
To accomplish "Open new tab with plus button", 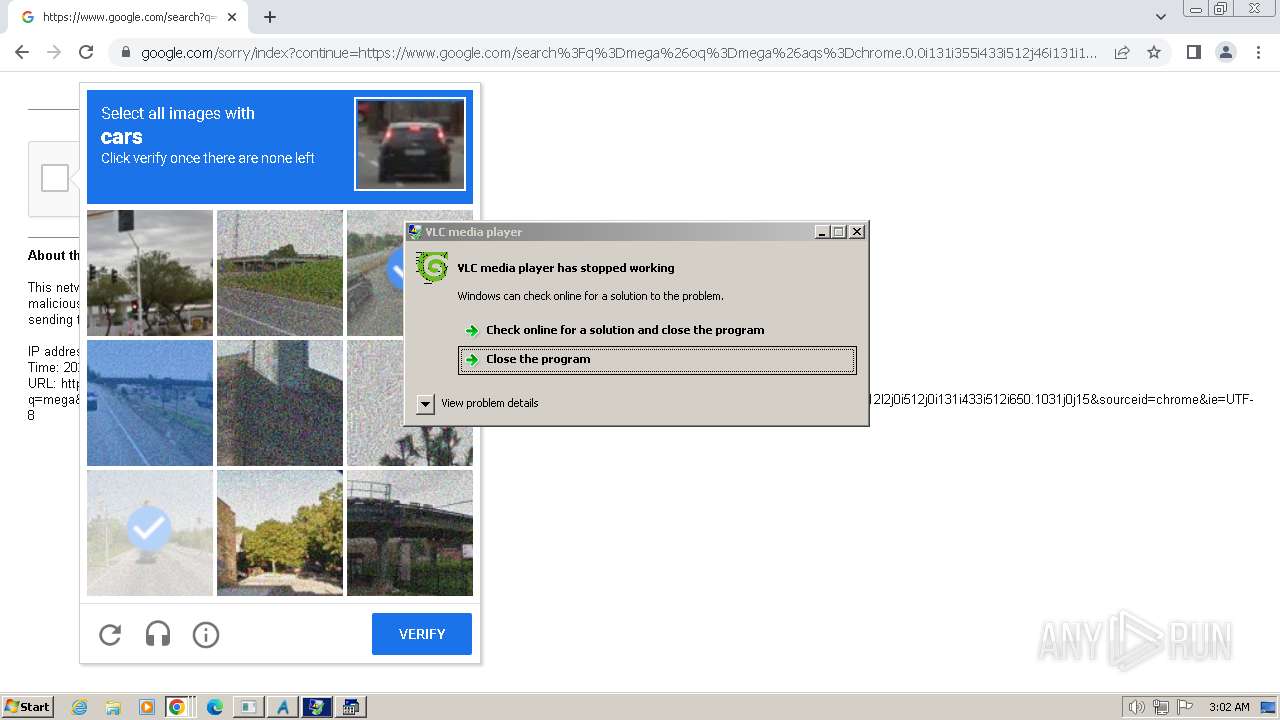I will tap(270, 17).
